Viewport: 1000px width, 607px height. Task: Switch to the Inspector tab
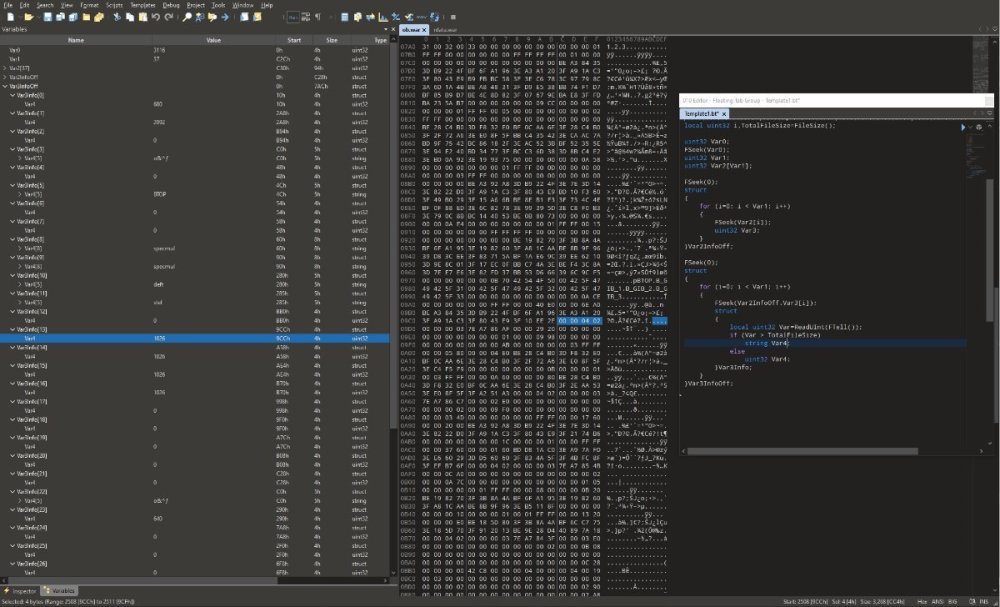pyautogui.click(x=21, y=591)
